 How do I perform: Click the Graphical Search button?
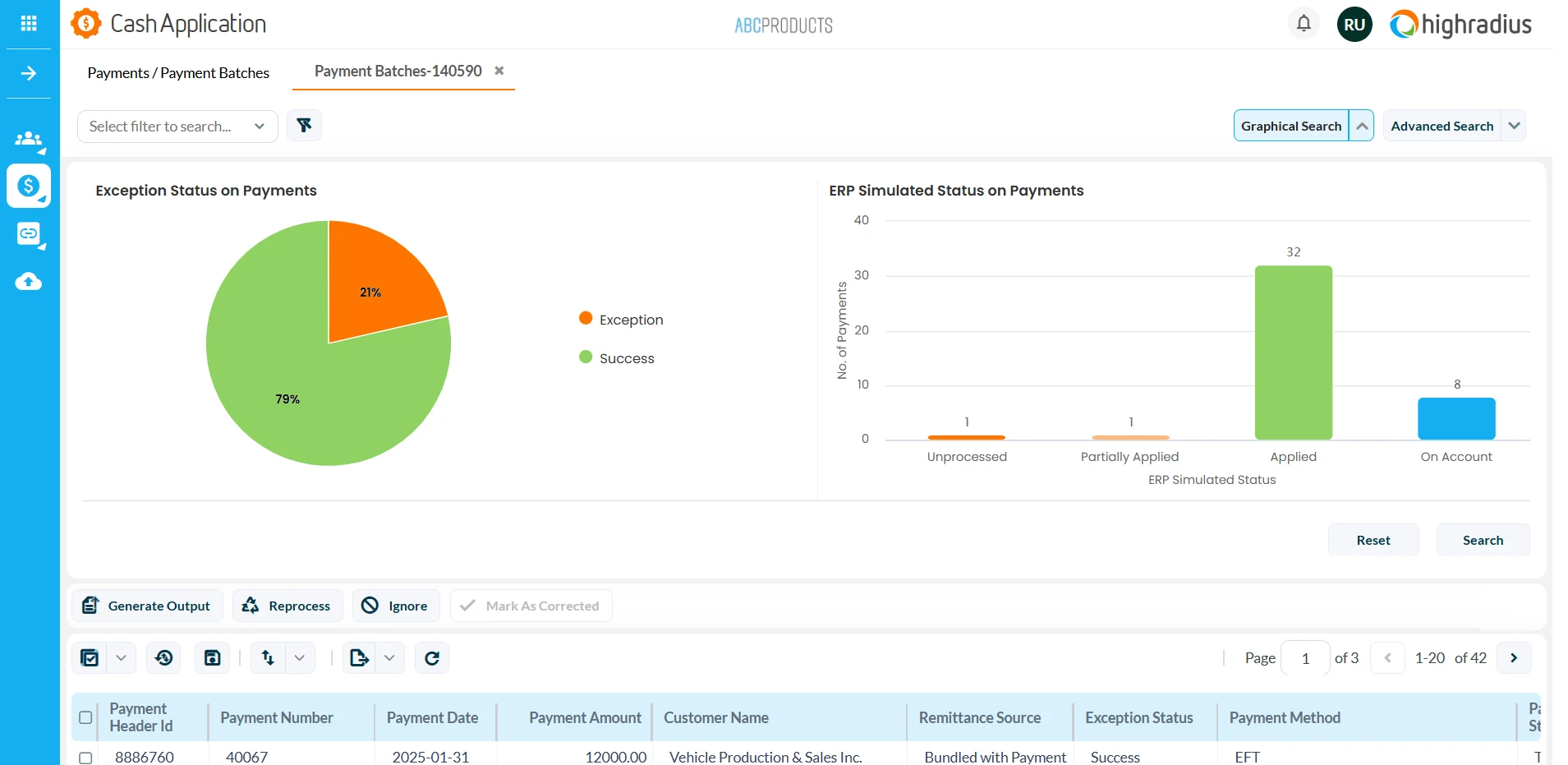(1291, 126)
